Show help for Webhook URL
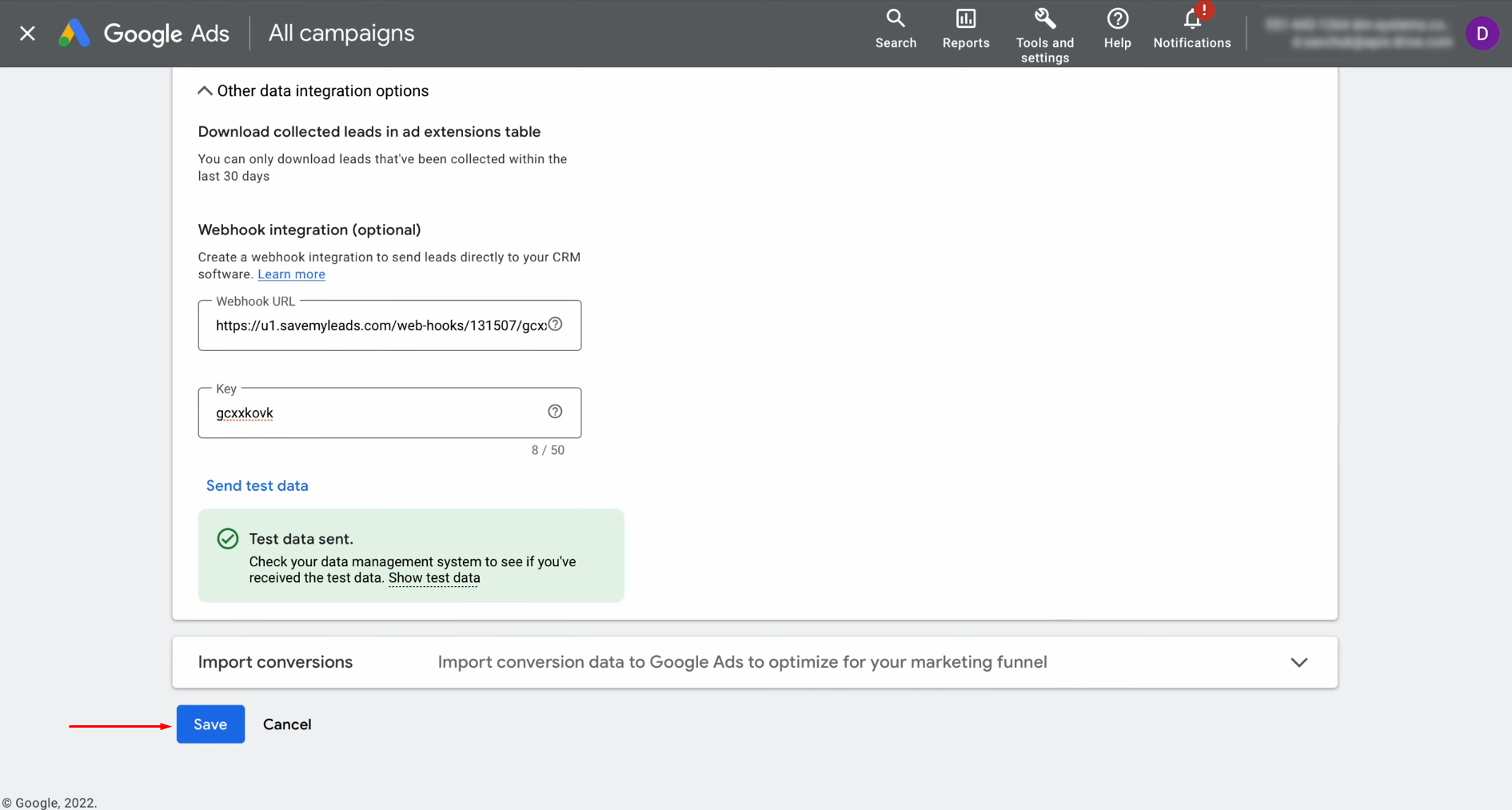1512x810 pixels. tap(556, 324)
